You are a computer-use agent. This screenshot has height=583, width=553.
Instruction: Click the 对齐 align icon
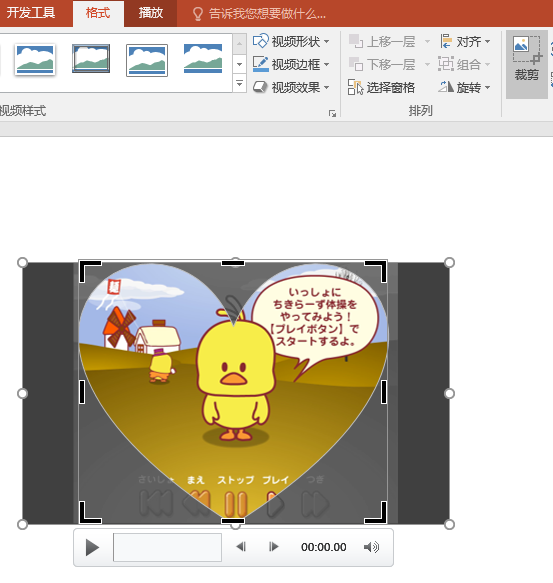[446, 41]
